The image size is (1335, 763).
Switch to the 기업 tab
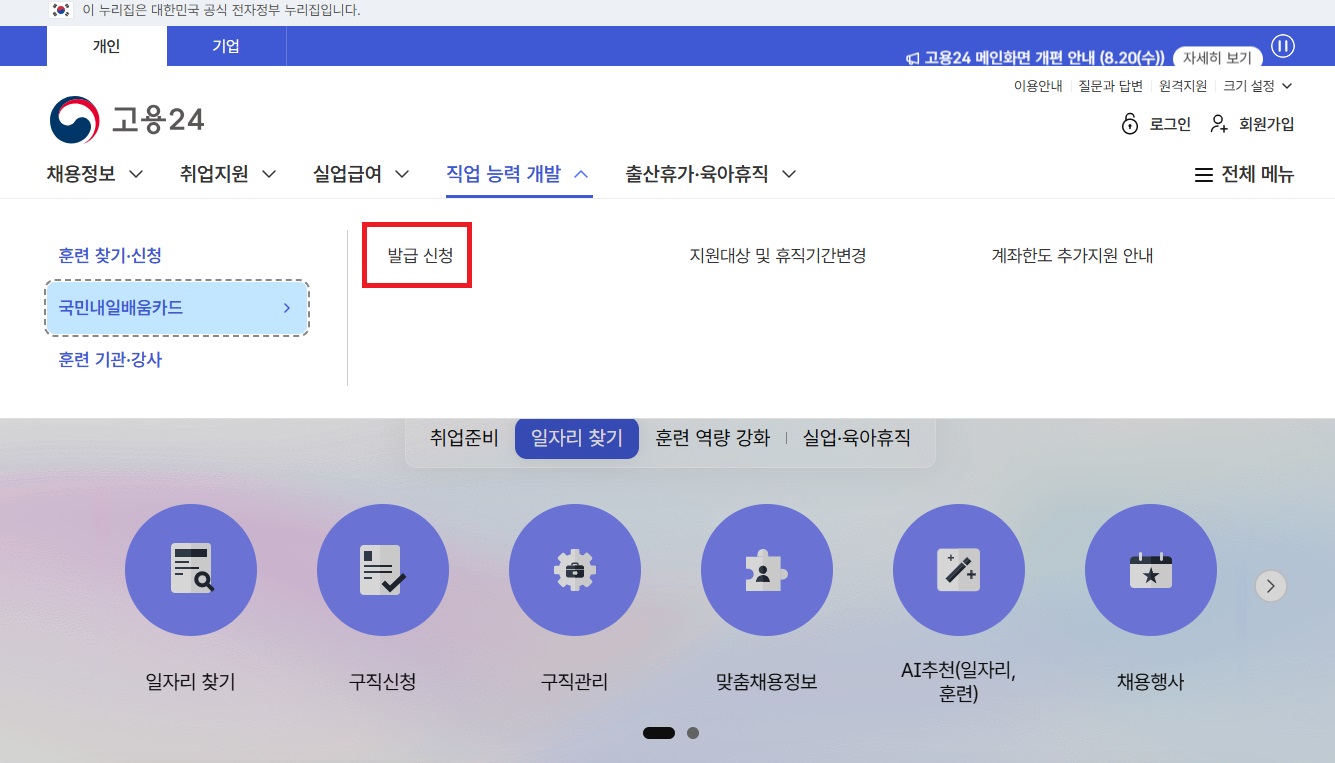click(x=225, y=46)
